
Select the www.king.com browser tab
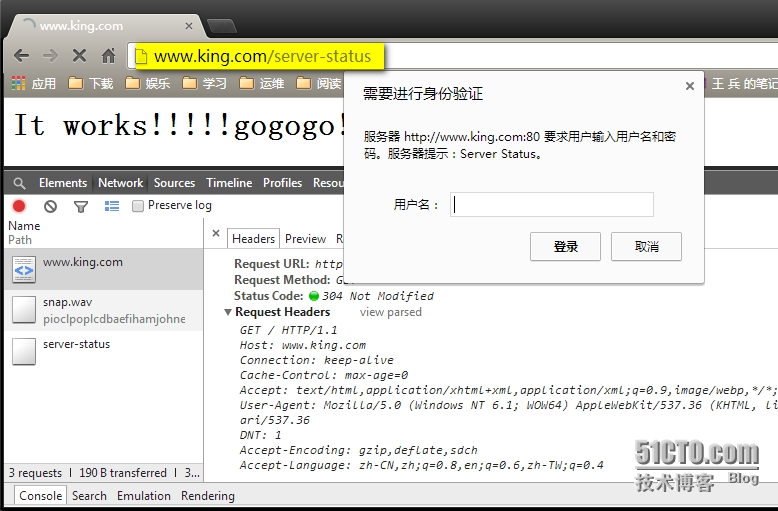(104, 26)
